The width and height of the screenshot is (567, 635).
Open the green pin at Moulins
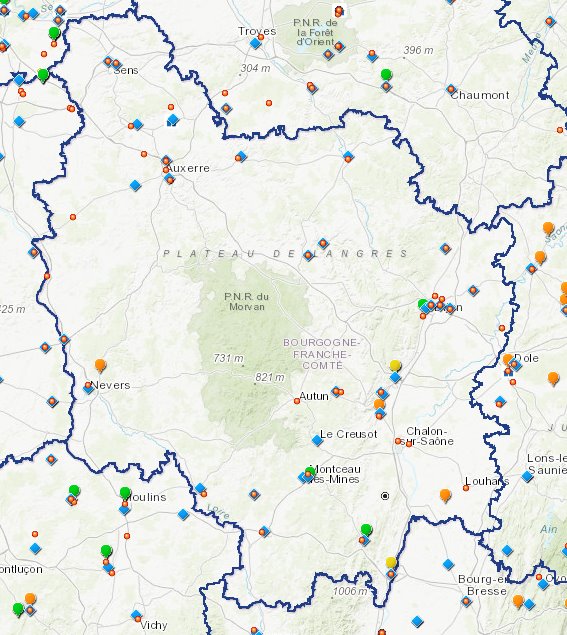pyautogui.click(x=125, y=493)
